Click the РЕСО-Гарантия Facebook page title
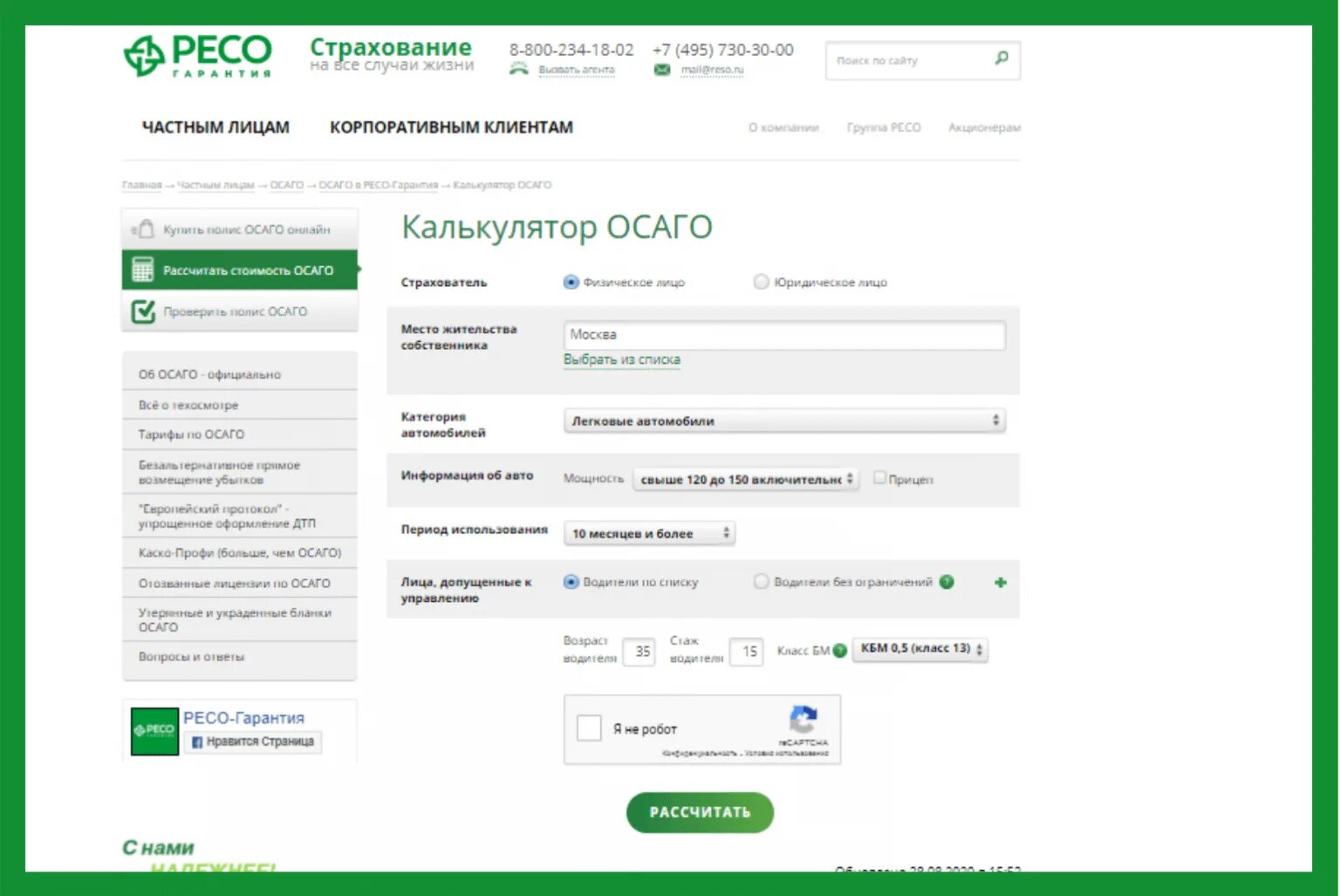 (x=243, y=718)
